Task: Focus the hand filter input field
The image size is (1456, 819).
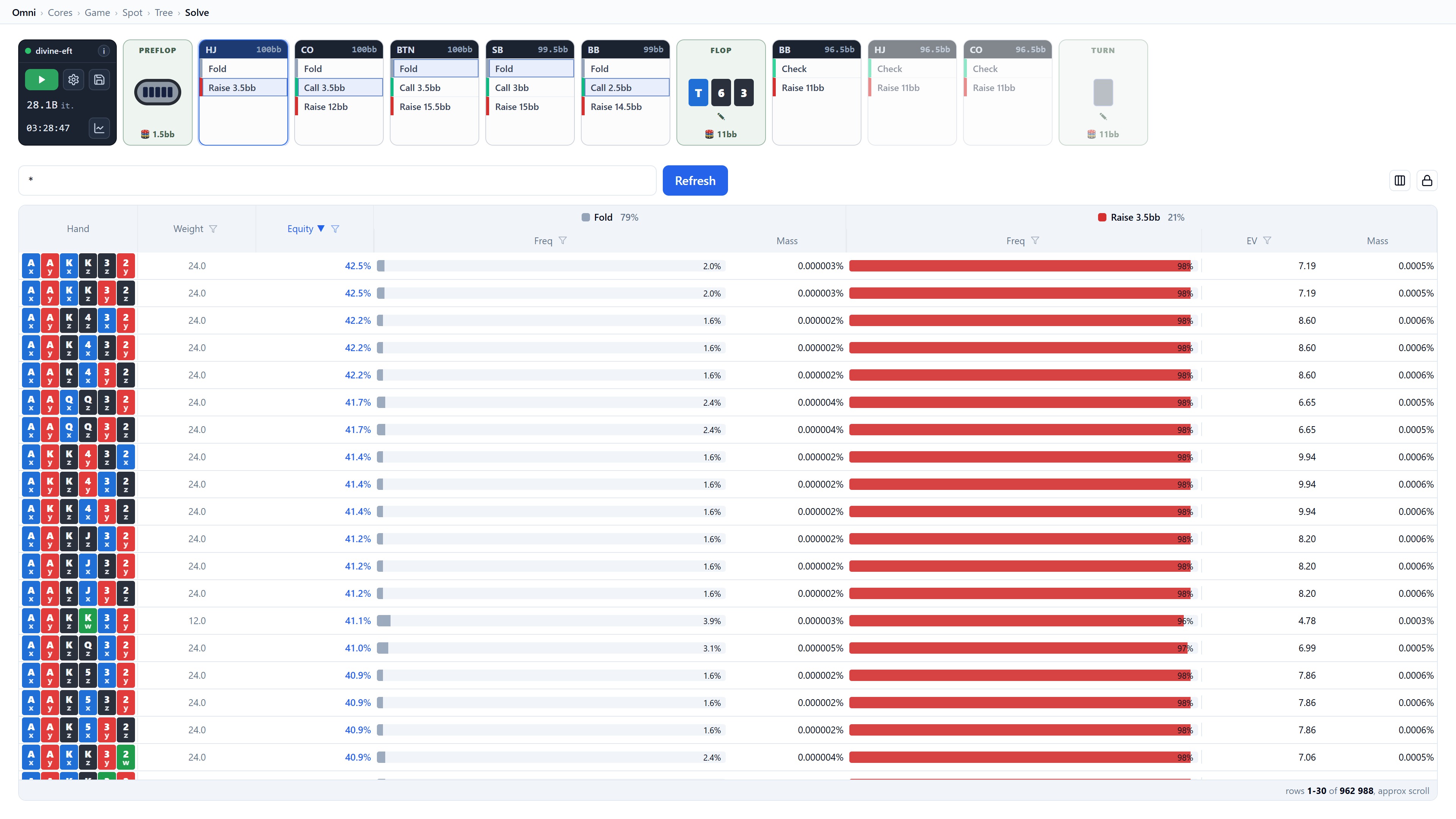Action: point(337,180)
